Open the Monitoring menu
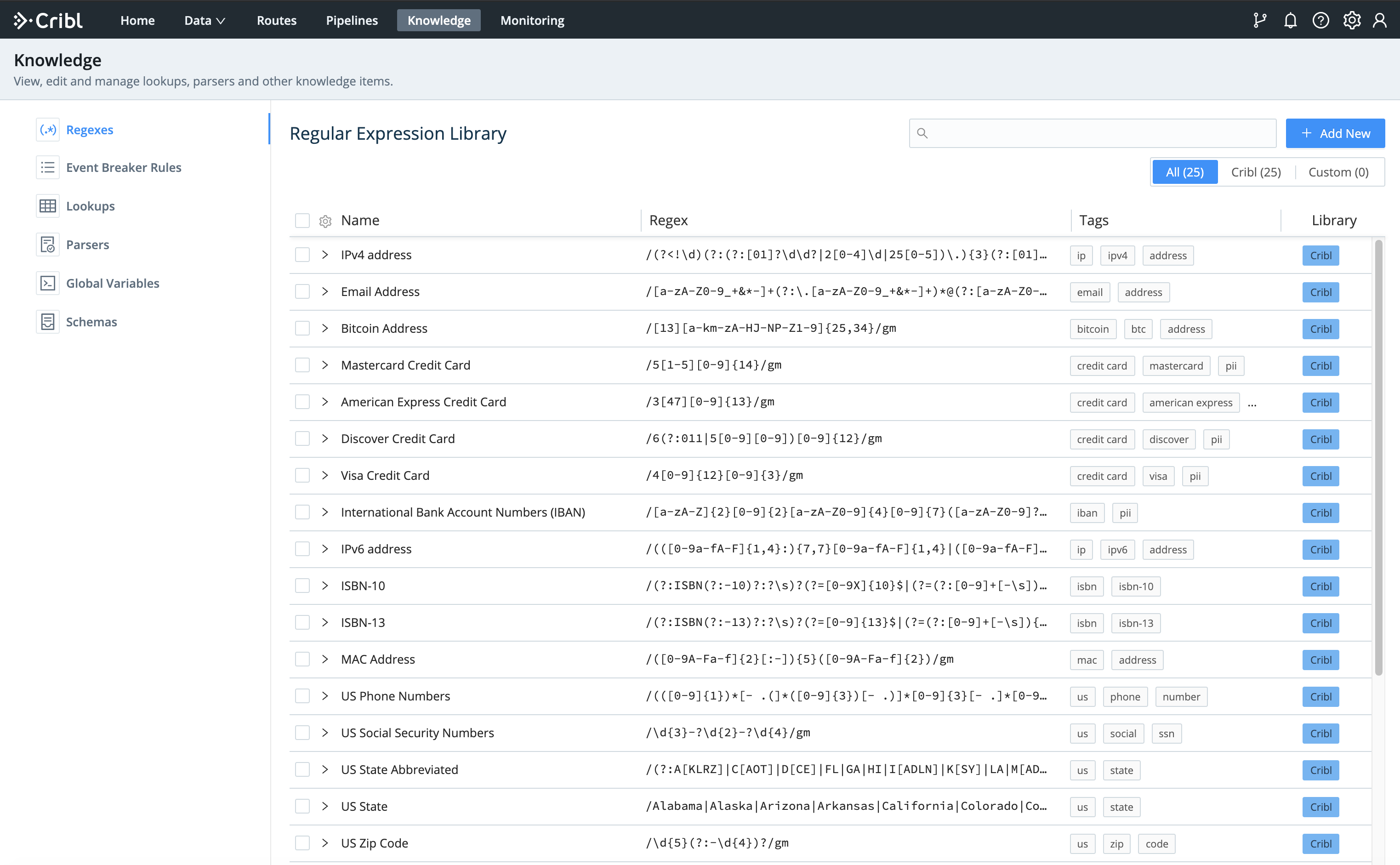 click(532, 21)
